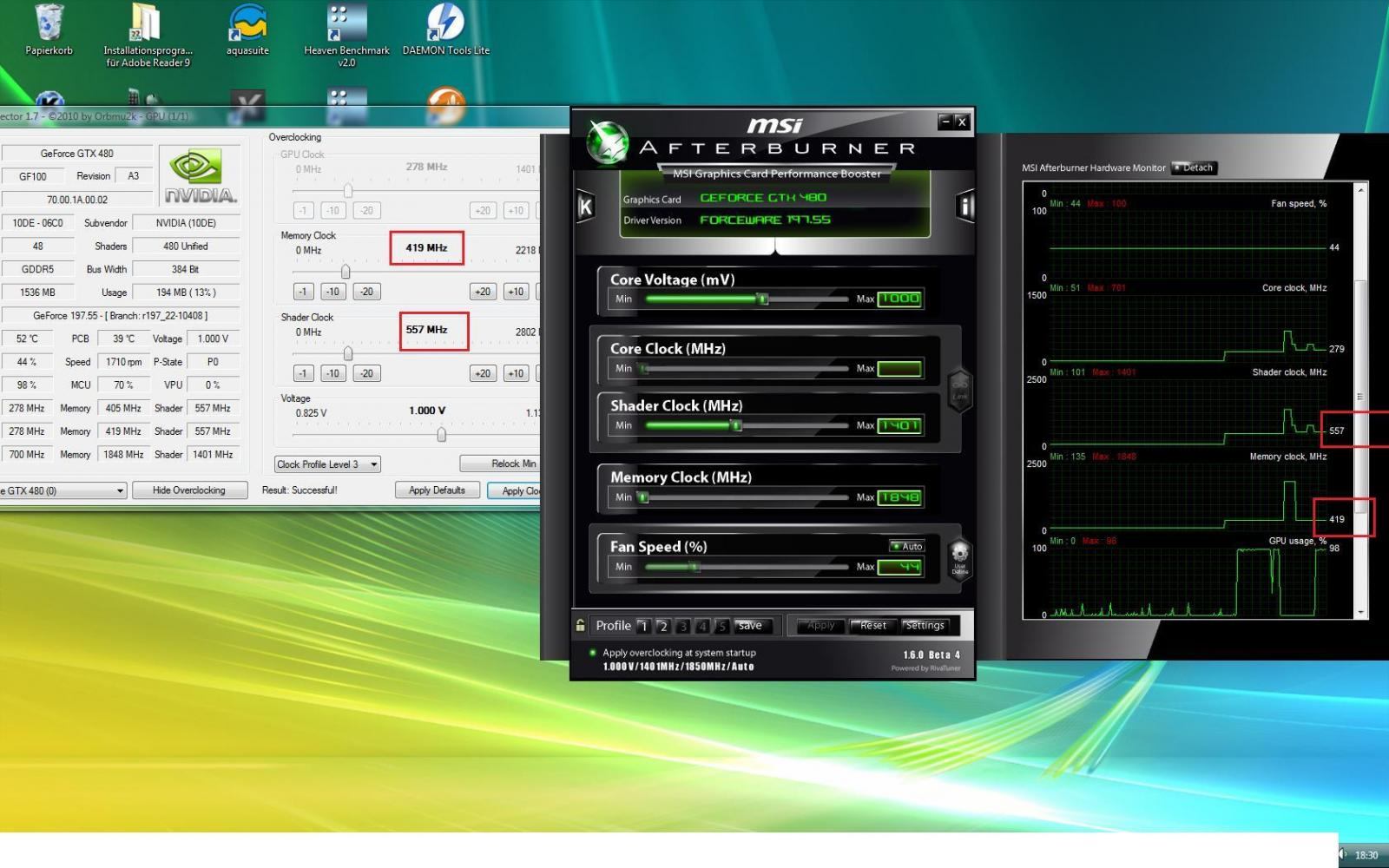The height and width of the screenshot is (868, 1389).
Task: Click the profile lock icon in Afterburner
Action: pyautogui.click(x=580, y=625)
